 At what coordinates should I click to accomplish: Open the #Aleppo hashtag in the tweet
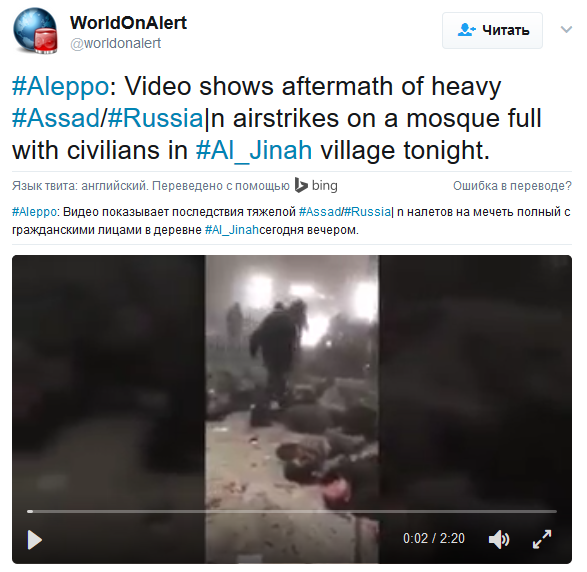(x=61, y=87)
